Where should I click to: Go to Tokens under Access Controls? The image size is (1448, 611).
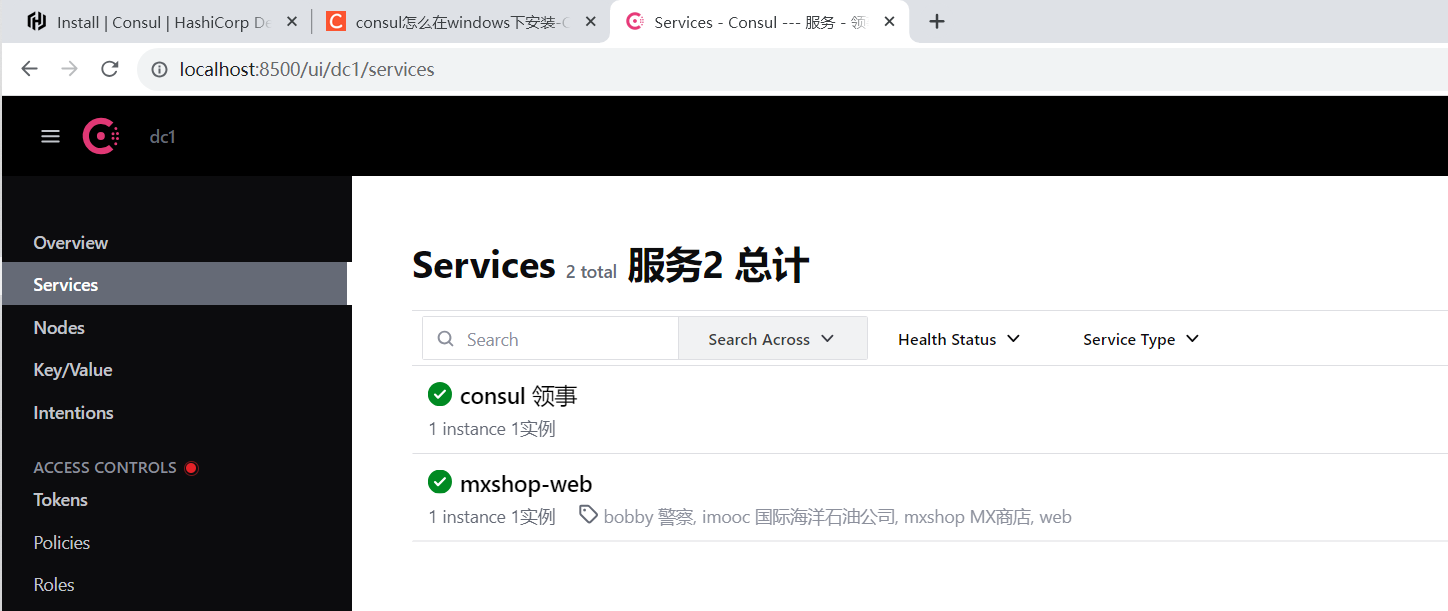[60, 500]
